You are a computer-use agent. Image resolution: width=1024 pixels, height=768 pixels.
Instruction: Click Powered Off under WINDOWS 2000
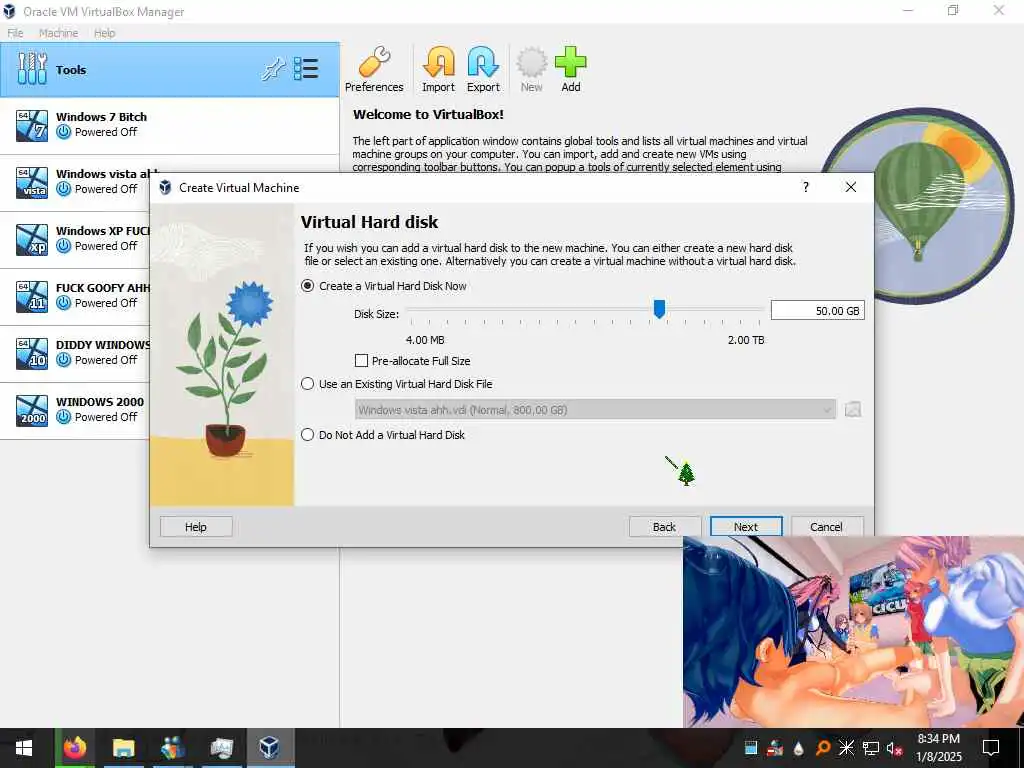(106, 417)
